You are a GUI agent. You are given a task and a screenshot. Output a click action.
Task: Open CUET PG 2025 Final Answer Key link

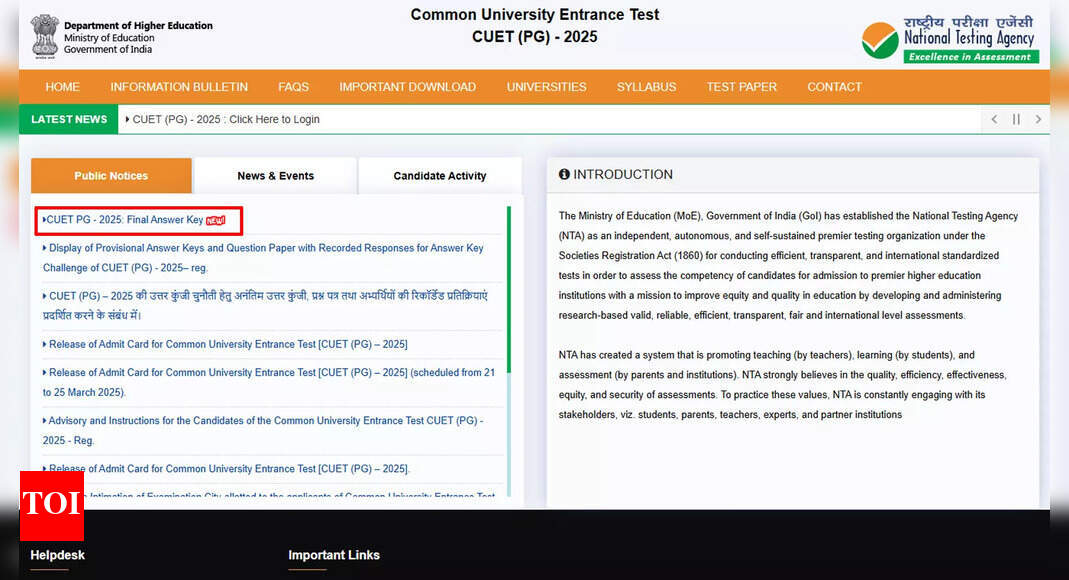click(x=125, y=220)
